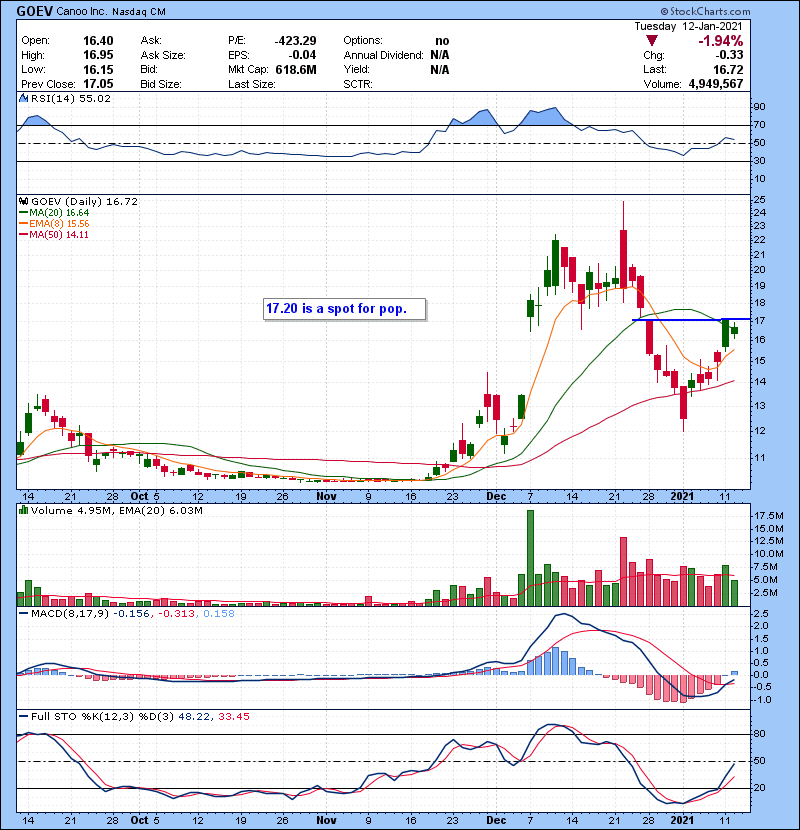The height and width of the screenshot is (830, 800).
Task: Click the MACD signal value -0.313
Action: pos(177,614)
